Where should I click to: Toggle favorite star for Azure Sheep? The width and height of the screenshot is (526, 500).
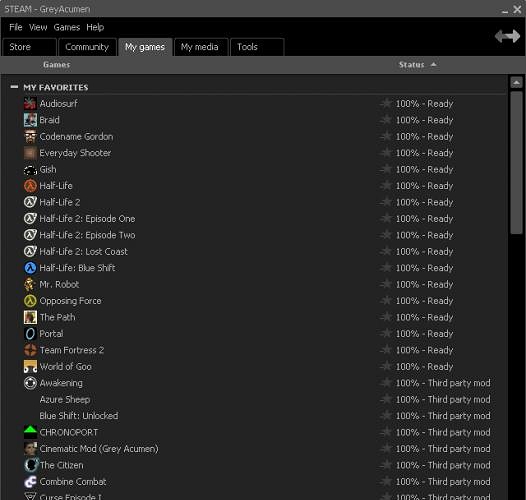[x=386, y=399]
